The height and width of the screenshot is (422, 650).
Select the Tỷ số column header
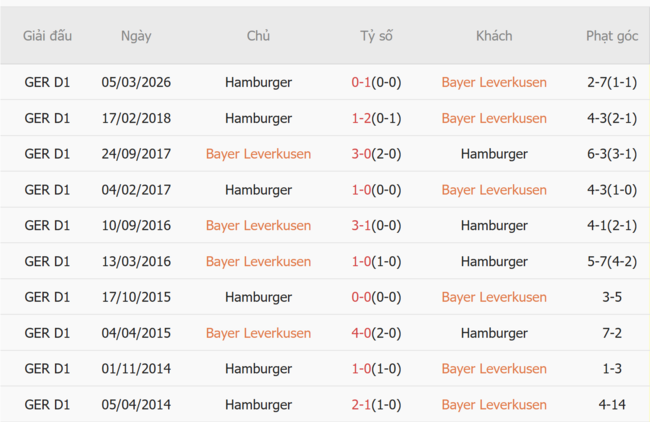376,36
